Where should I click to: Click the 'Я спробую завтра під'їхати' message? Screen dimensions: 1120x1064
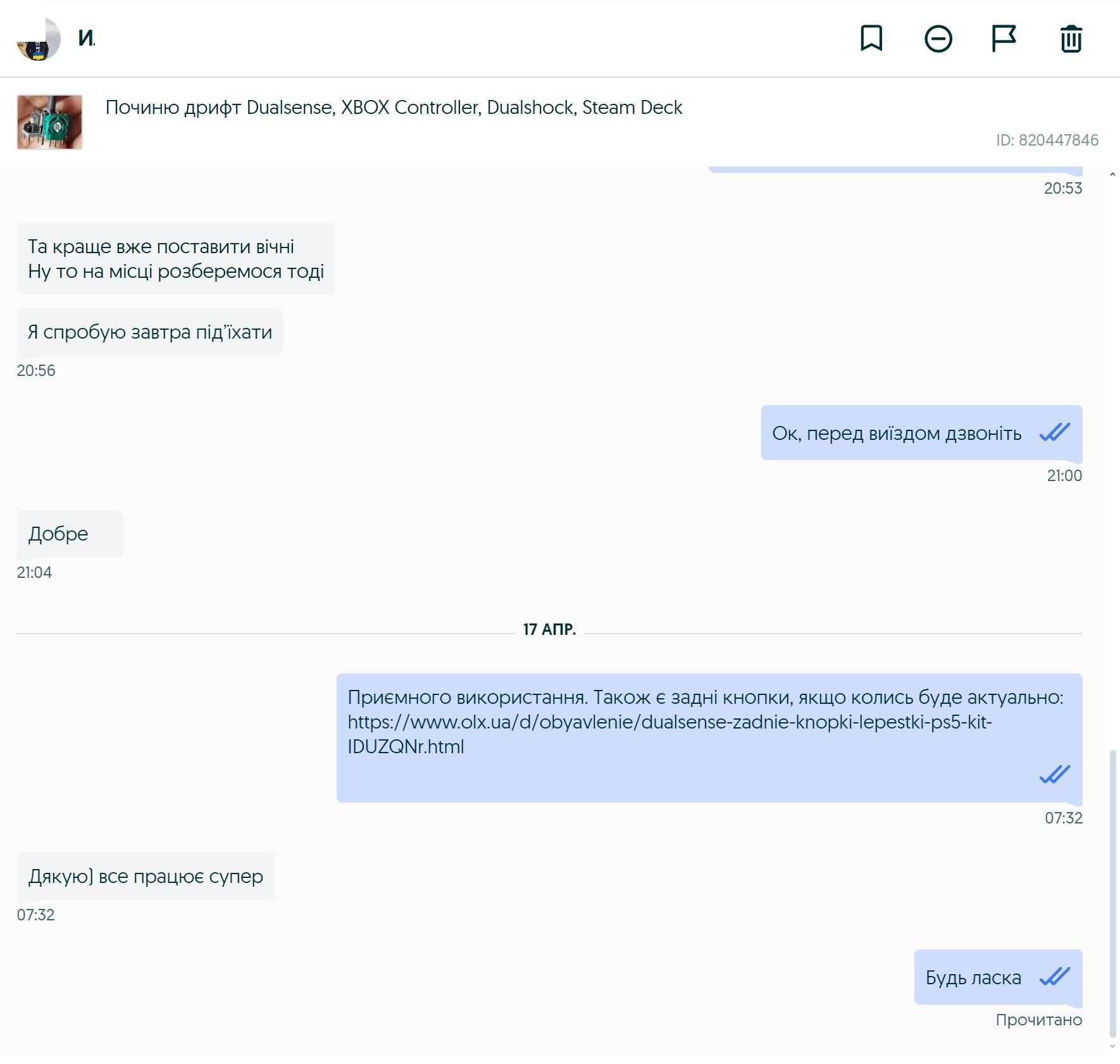150,332
